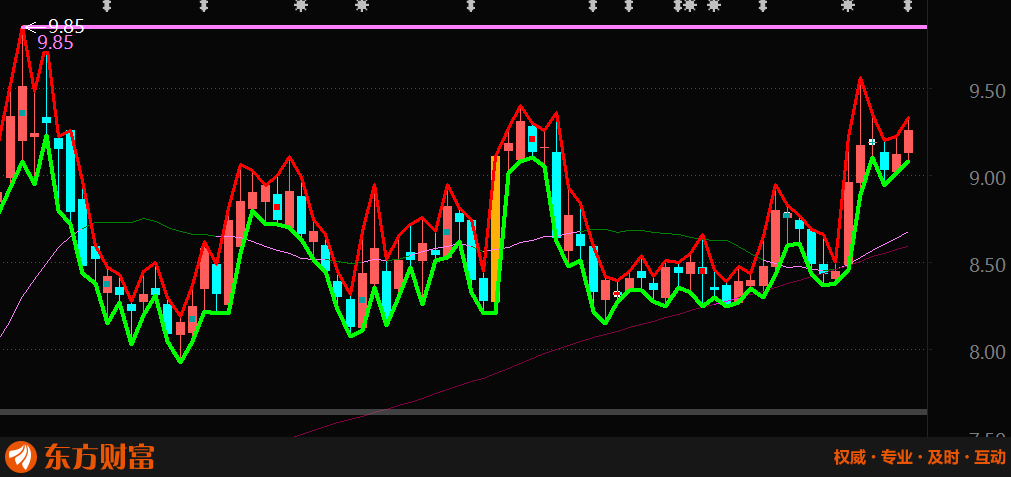Click the star marker touching an arrow marker
Viewport: 1011px width, 477px height.
(x=690, y=6)
